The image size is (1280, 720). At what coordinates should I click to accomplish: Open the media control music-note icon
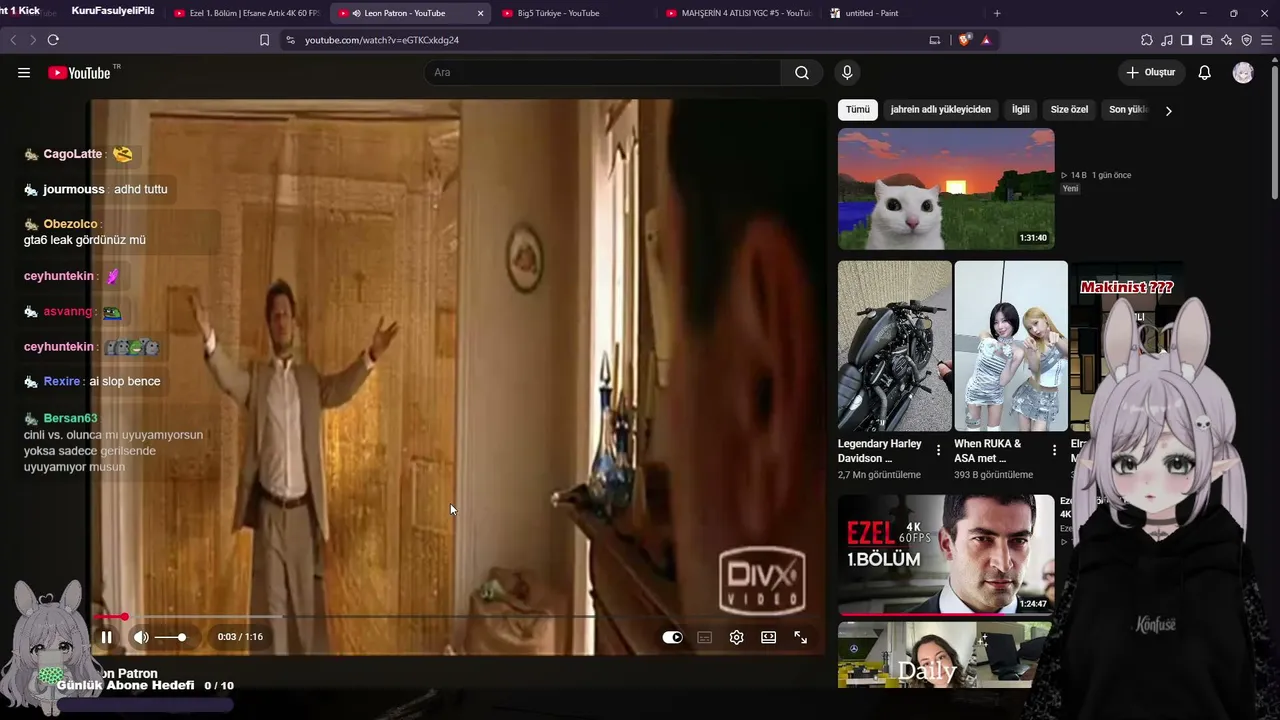tap(1167, 40)
